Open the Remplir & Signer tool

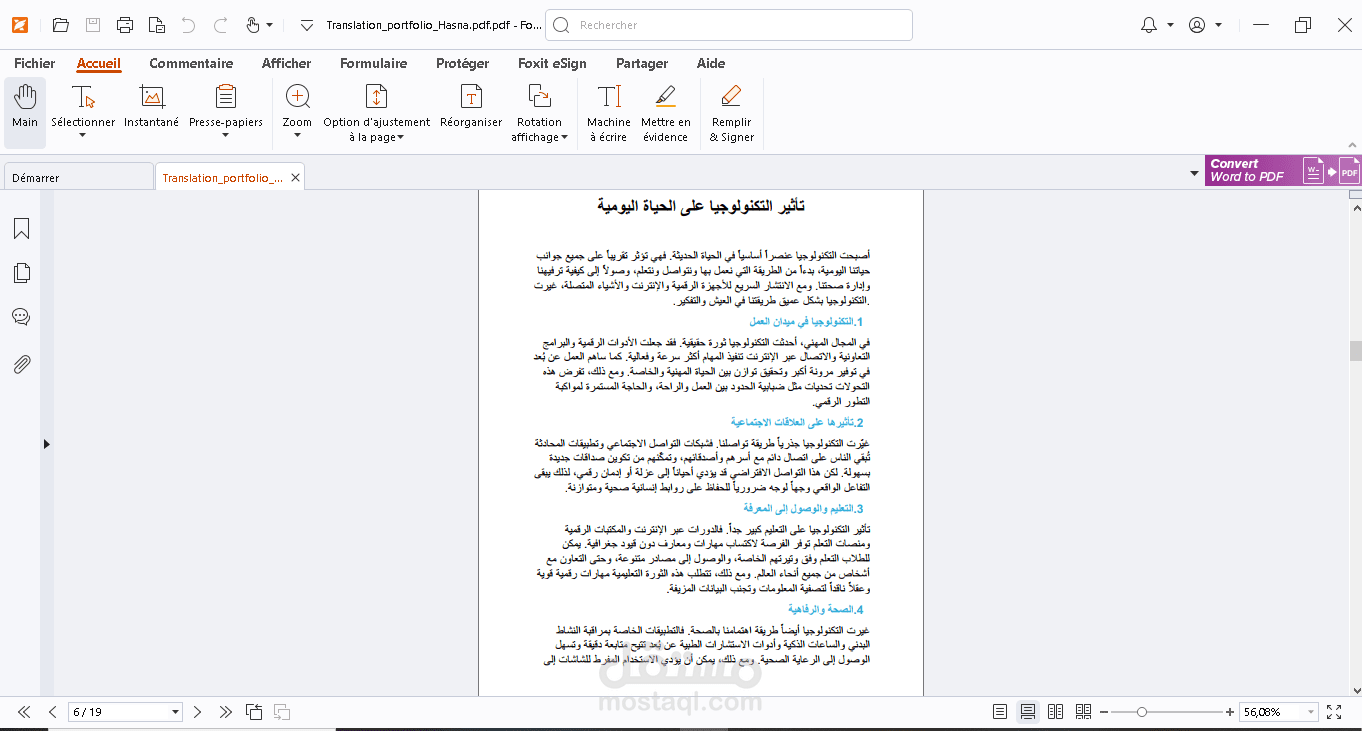[732, 112]
